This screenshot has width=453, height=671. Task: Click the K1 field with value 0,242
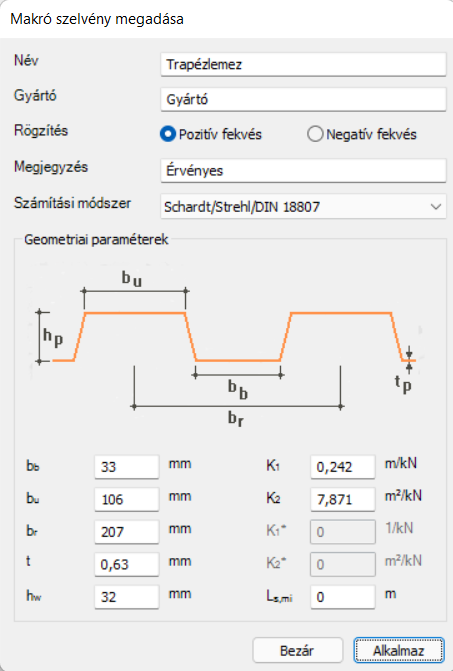coord(343,467)
